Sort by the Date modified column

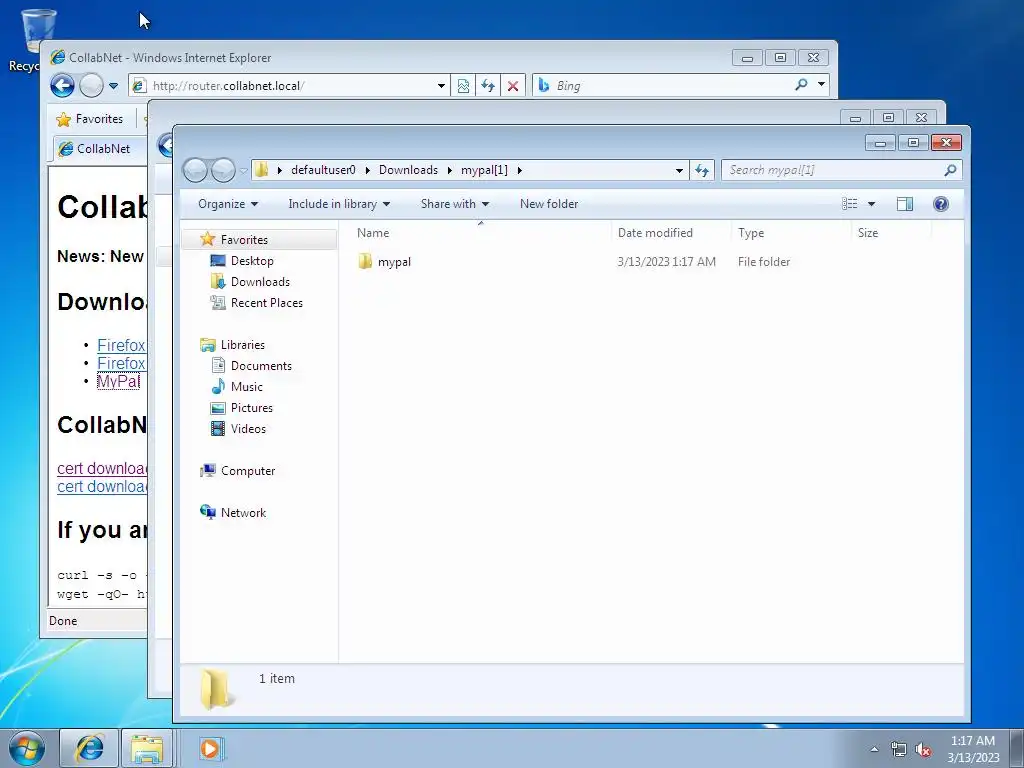671,232
